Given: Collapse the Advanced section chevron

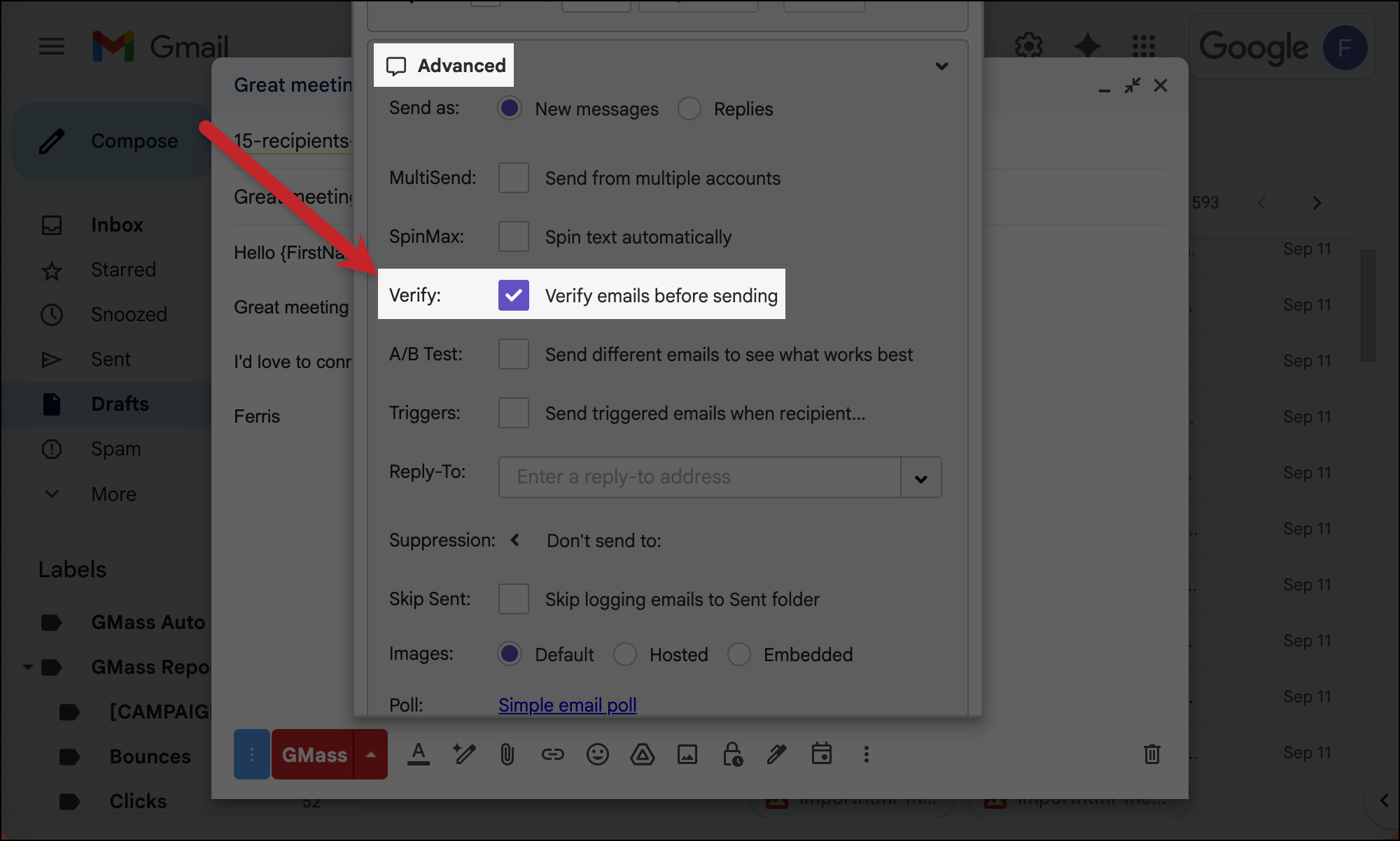Looking at the screenshot, I should pos(941,66).
